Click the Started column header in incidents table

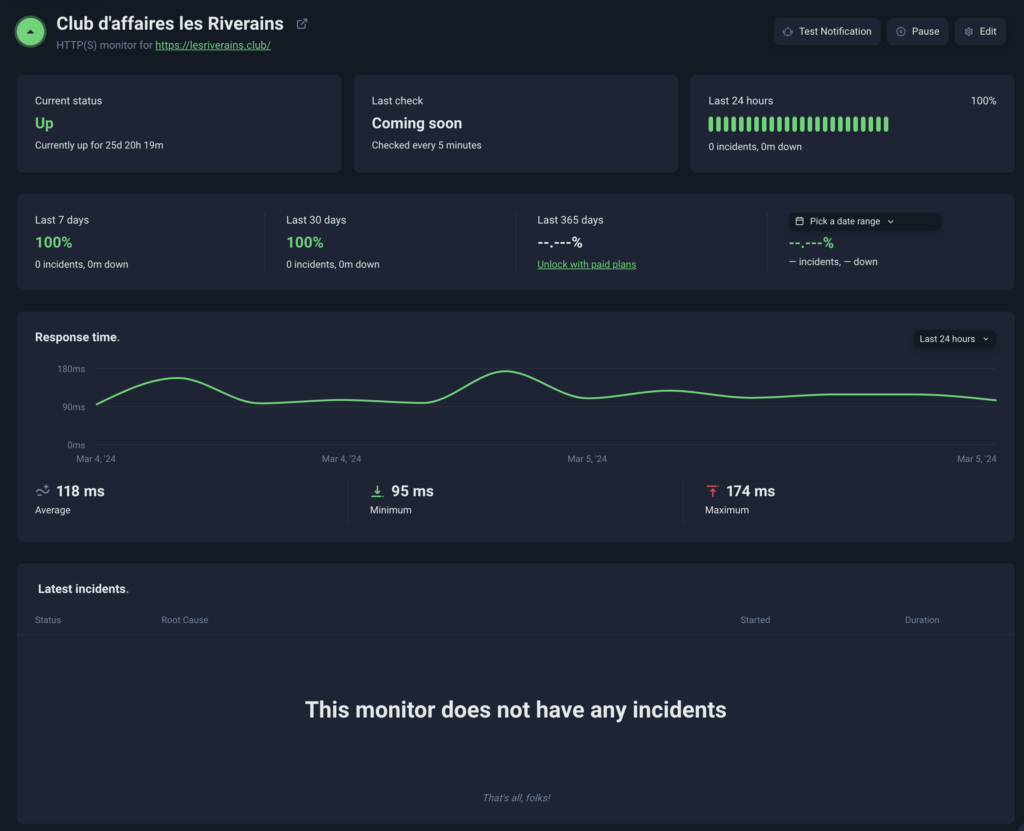coord(755,620)
